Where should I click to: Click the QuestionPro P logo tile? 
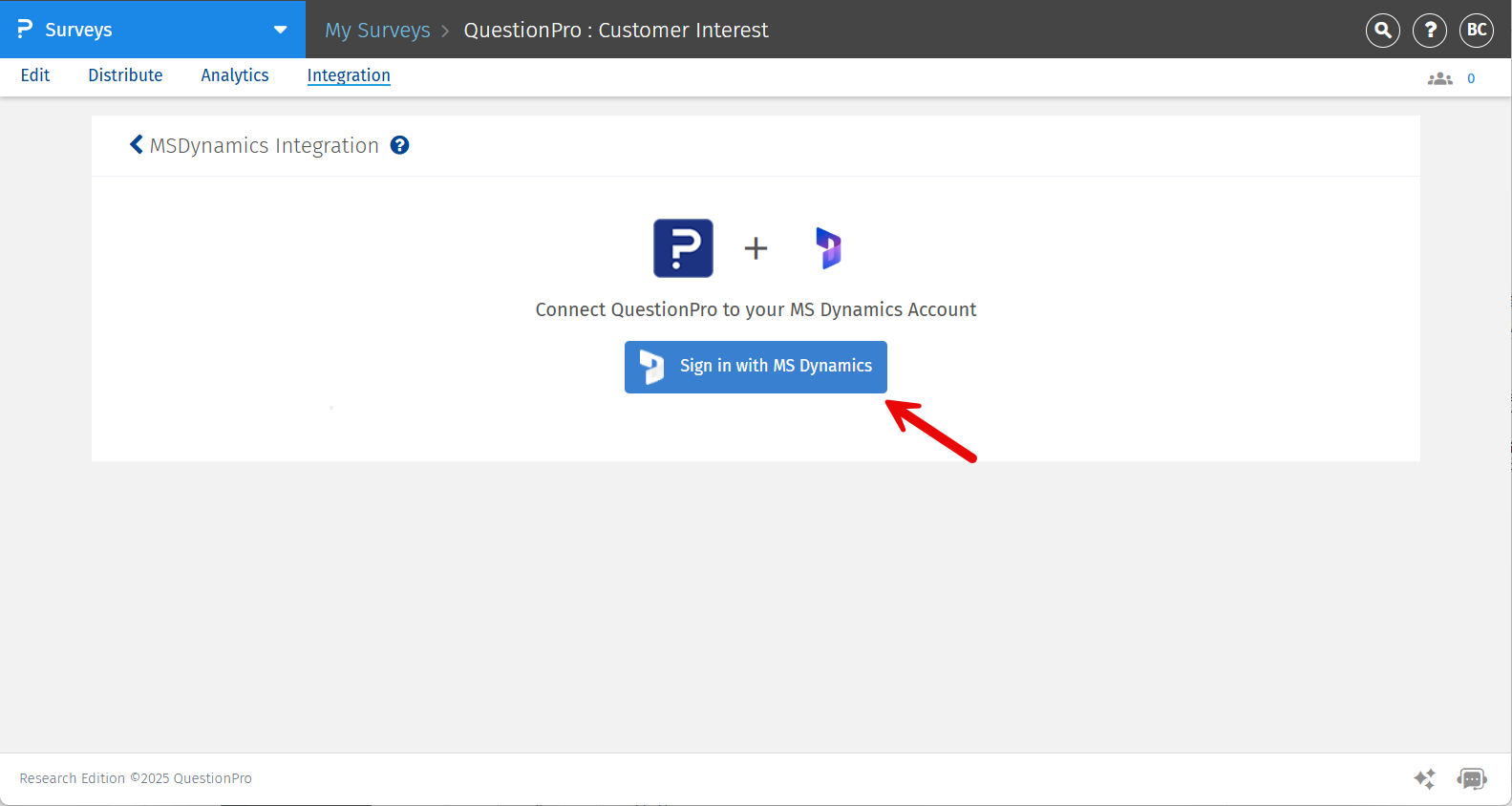(x=683, y=248)
